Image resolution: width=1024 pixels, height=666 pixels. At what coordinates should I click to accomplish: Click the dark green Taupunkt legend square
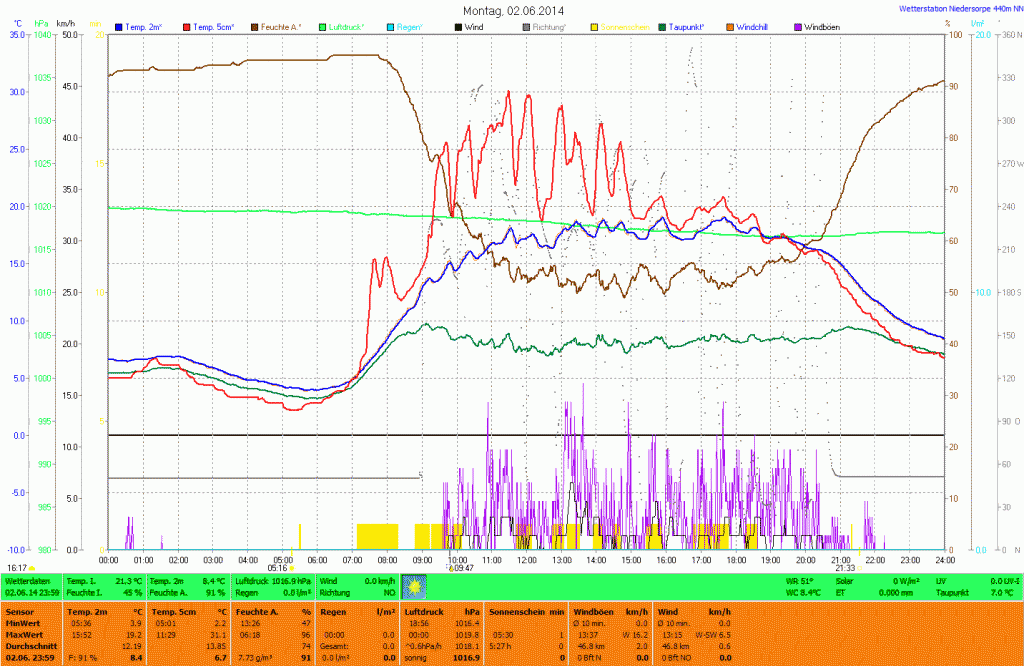click(x=662, y=25)
